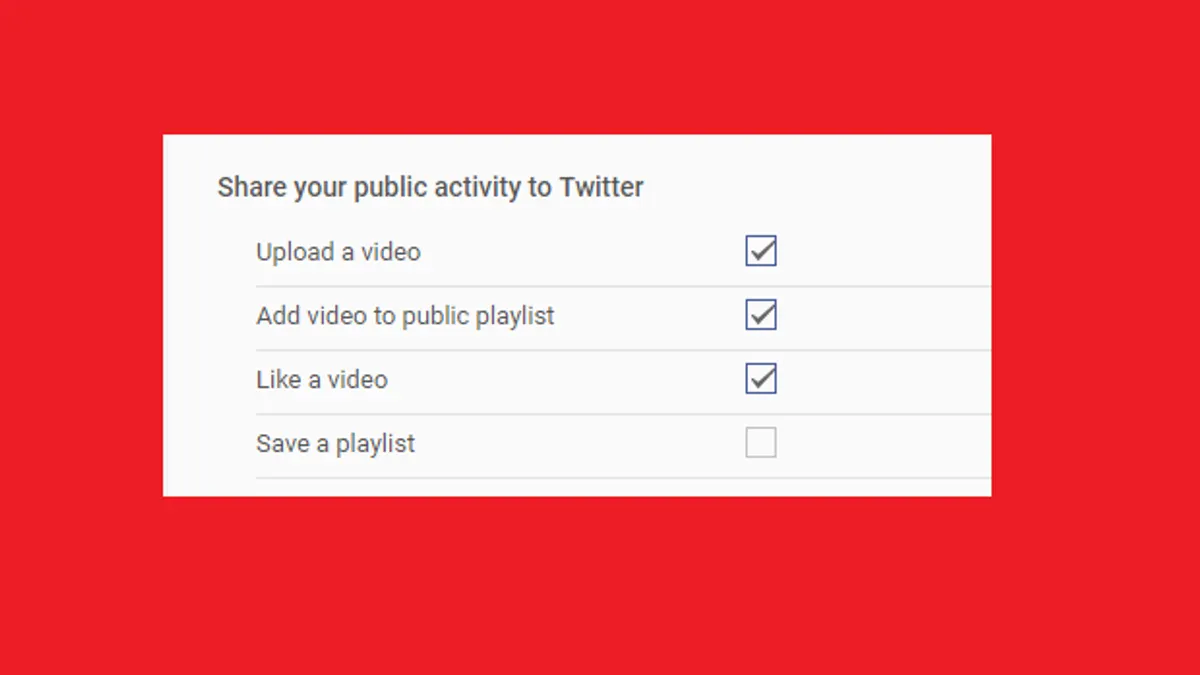Click the divider line under Save a playlist
Screen dimensions: 1200x675
click(x=623, y=478)
